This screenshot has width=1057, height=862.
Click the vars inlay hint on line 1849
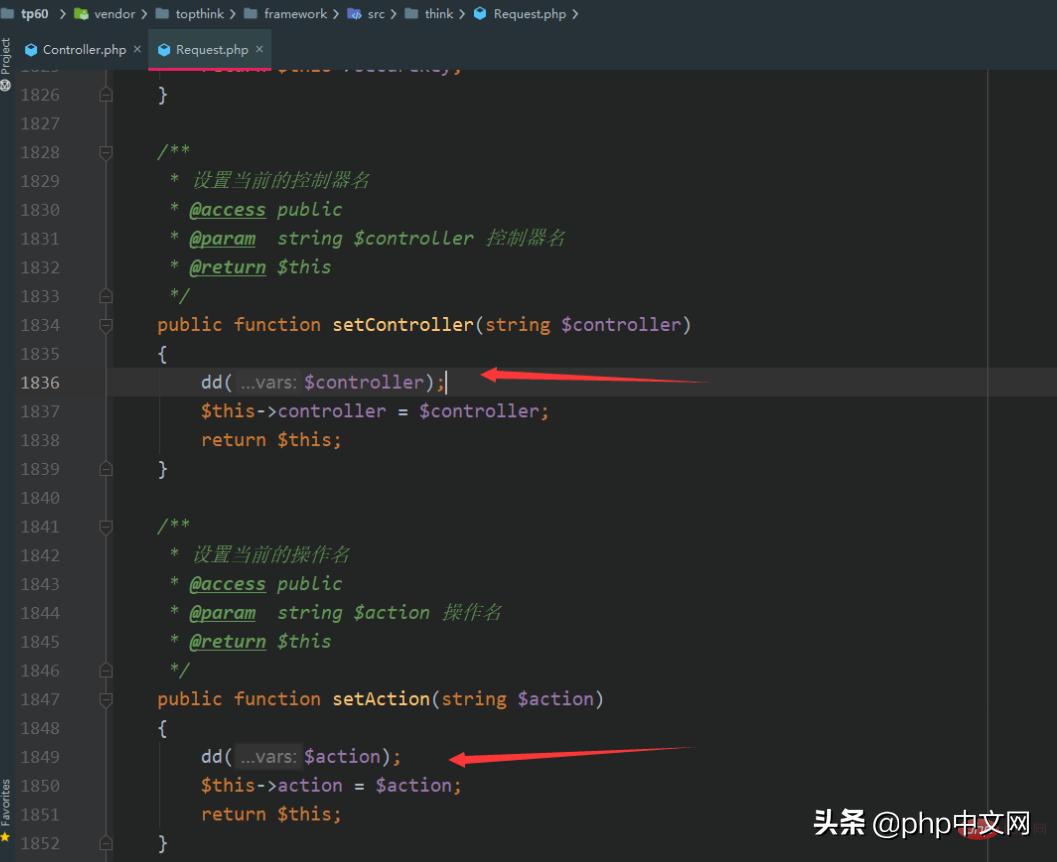pos(268,757)
